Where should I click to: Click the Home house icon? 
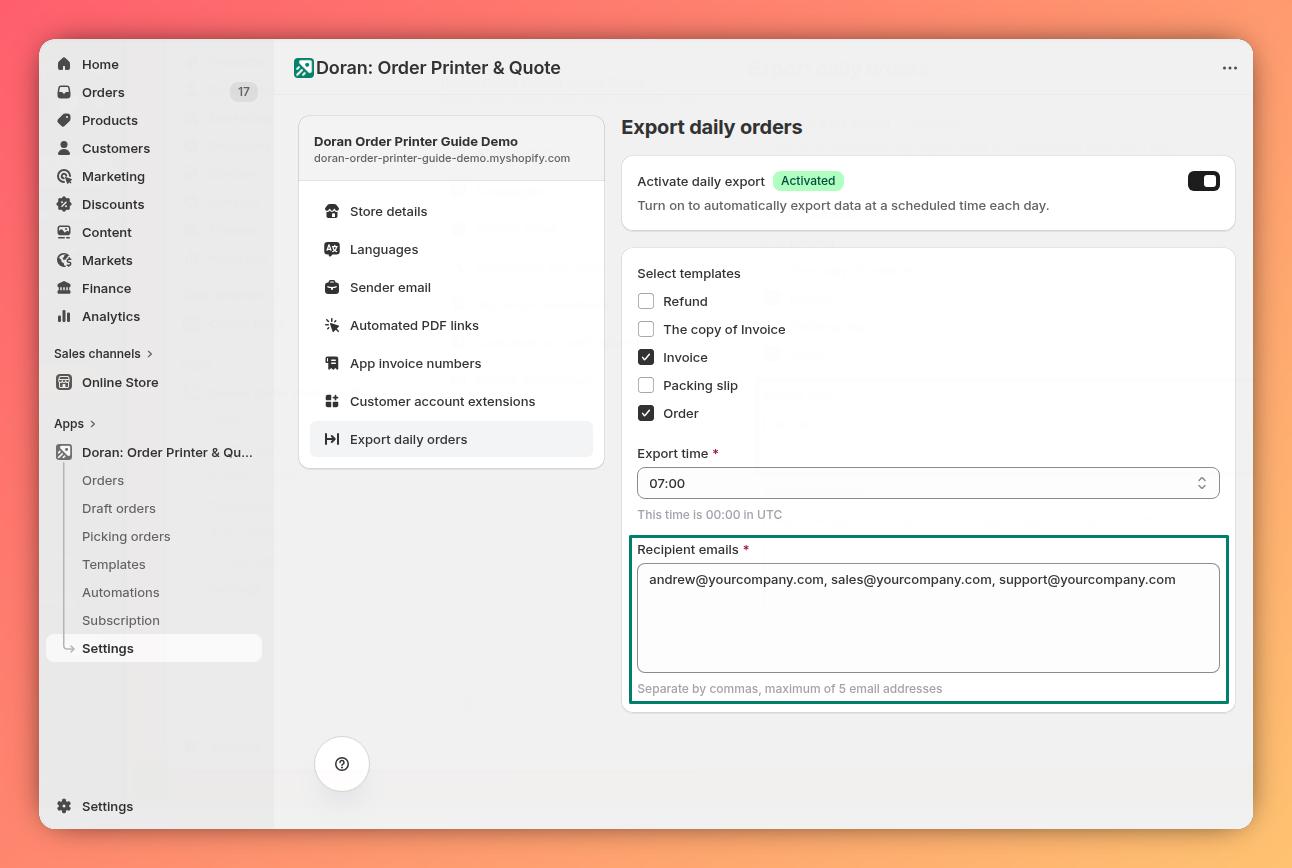(64, 64)
